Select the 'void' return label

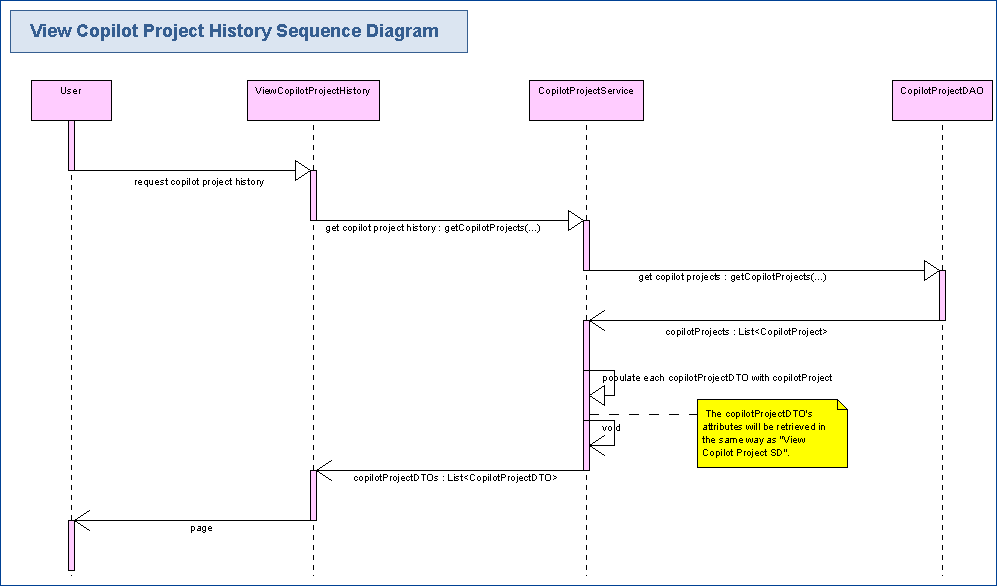pyautogui.click(x=611, y=428)
